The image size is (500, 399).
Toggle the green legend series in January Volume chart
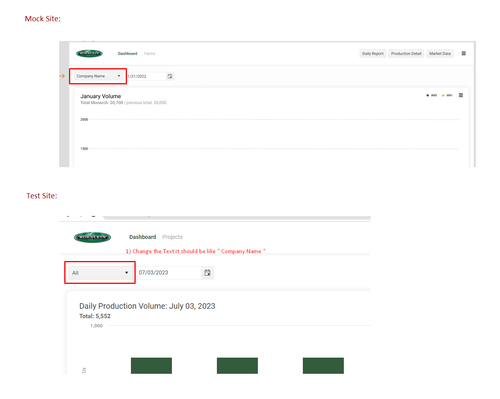click(432, 95)
